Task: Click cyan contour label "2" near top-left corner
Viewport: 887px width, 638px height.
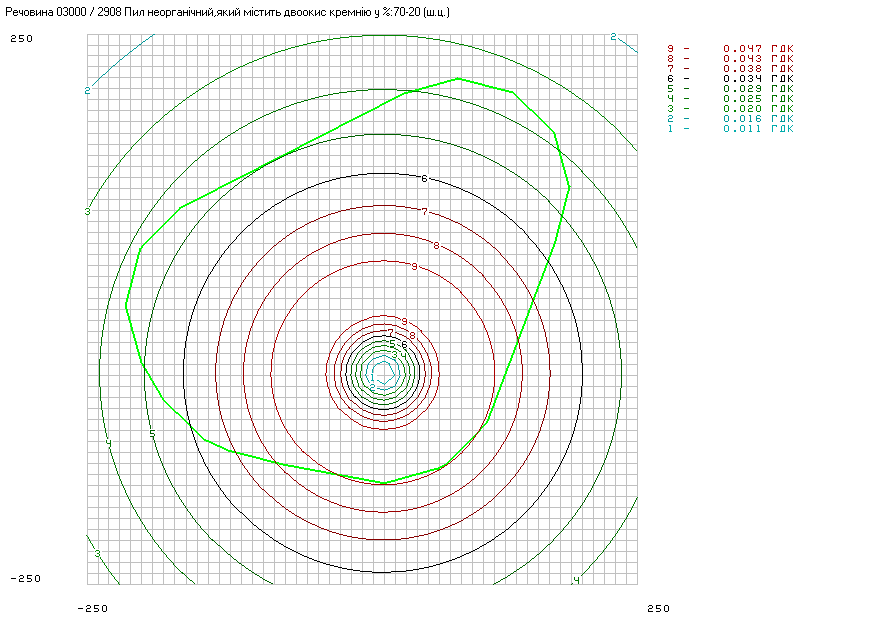Action: pos(87,90)
